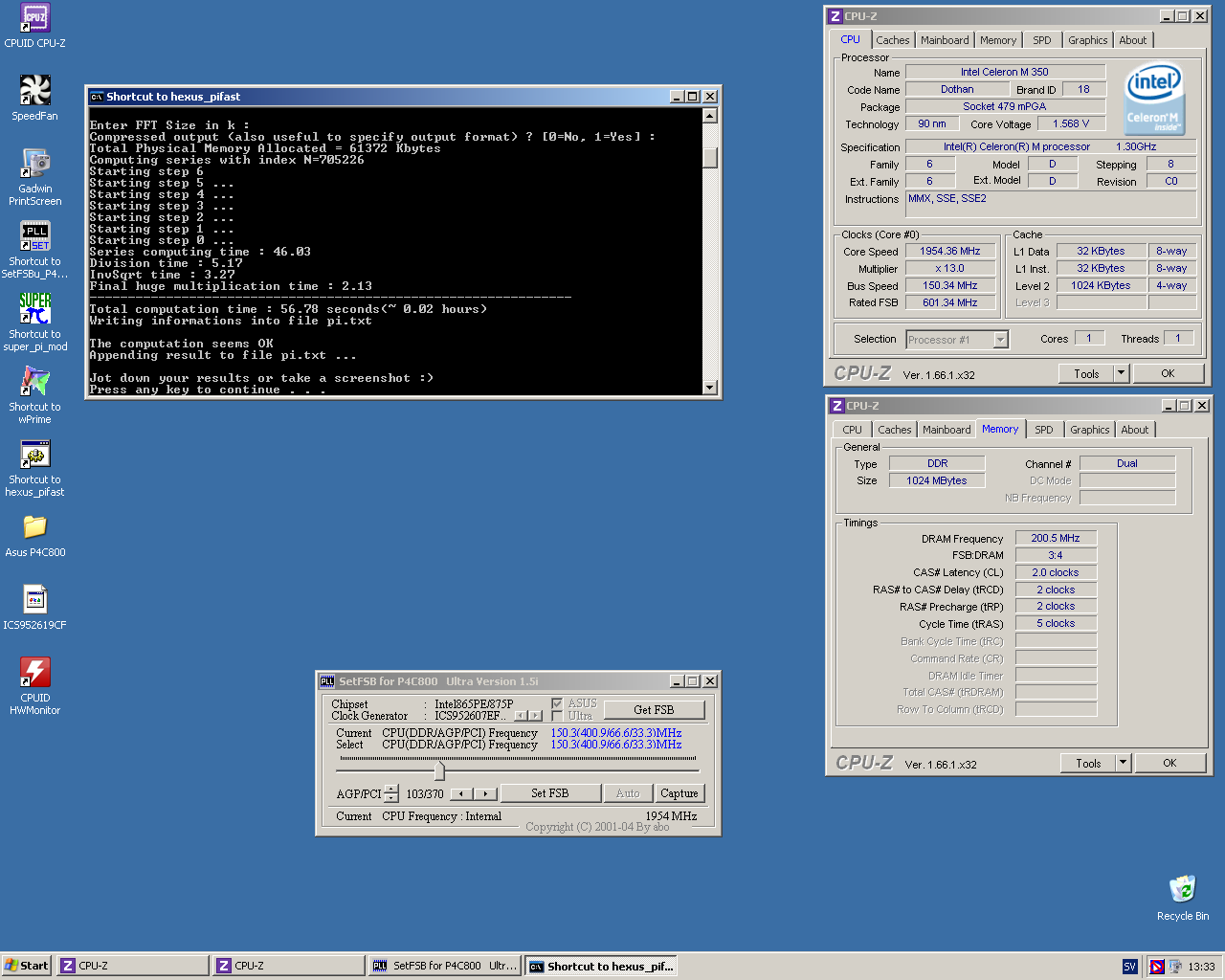Screen dimensions: 1225x980
Task: Click the Intel Celeron M logo
Action: pos(1153,99)
